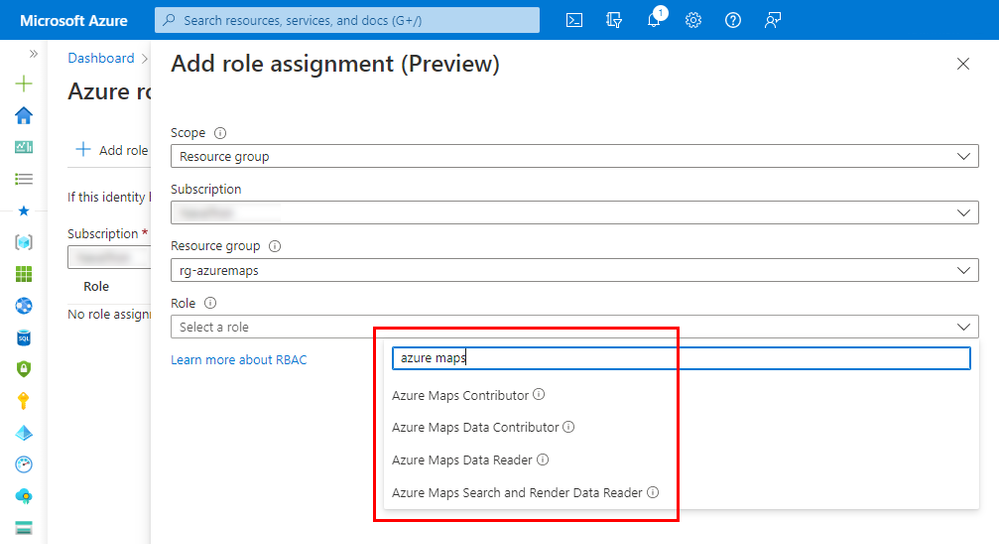The image size is (999, 544).
Task: Open the Scope dropdown
Action: click(x=574, y=156)
